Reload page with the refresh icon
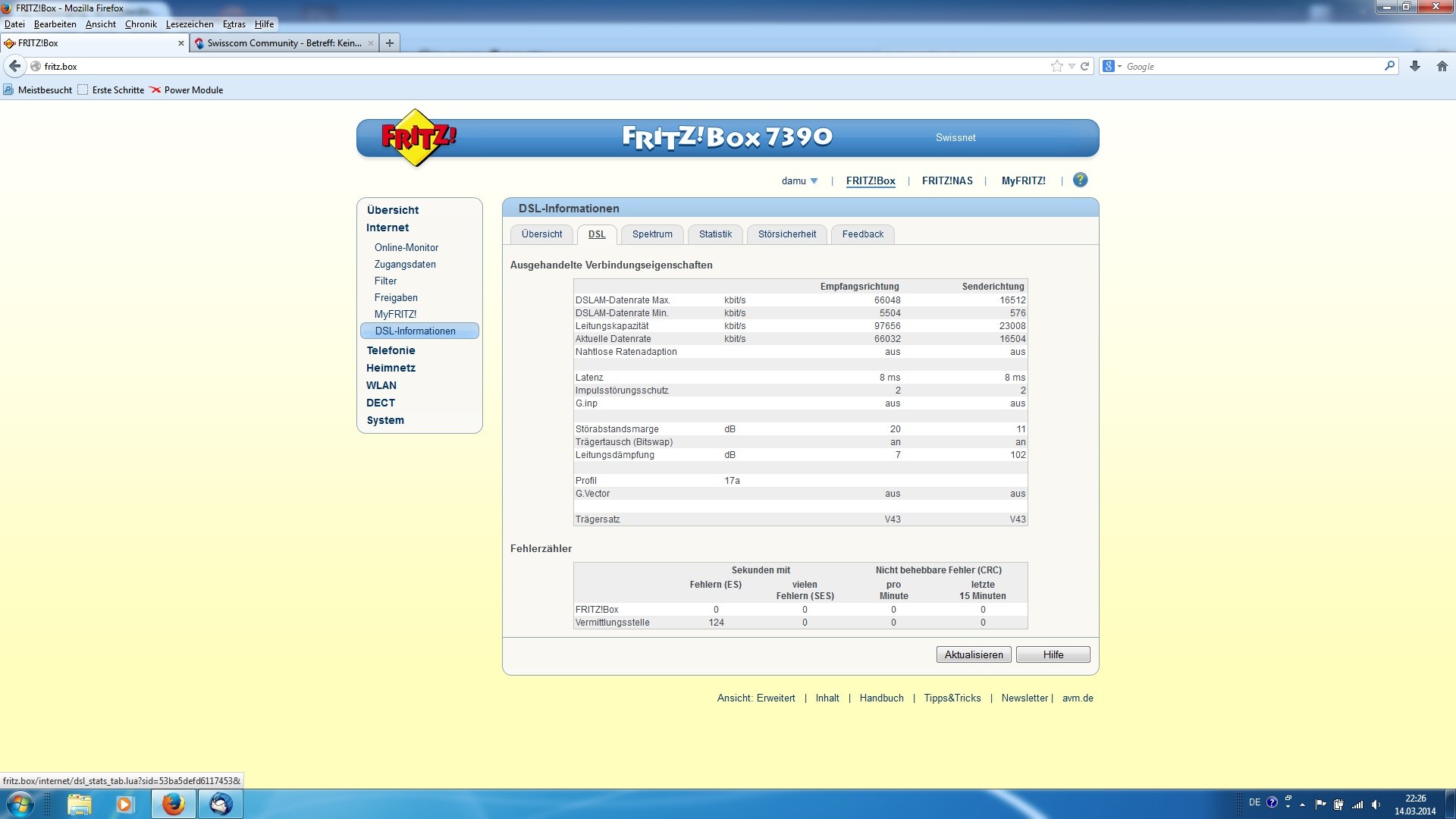 tap(1084, 66)
